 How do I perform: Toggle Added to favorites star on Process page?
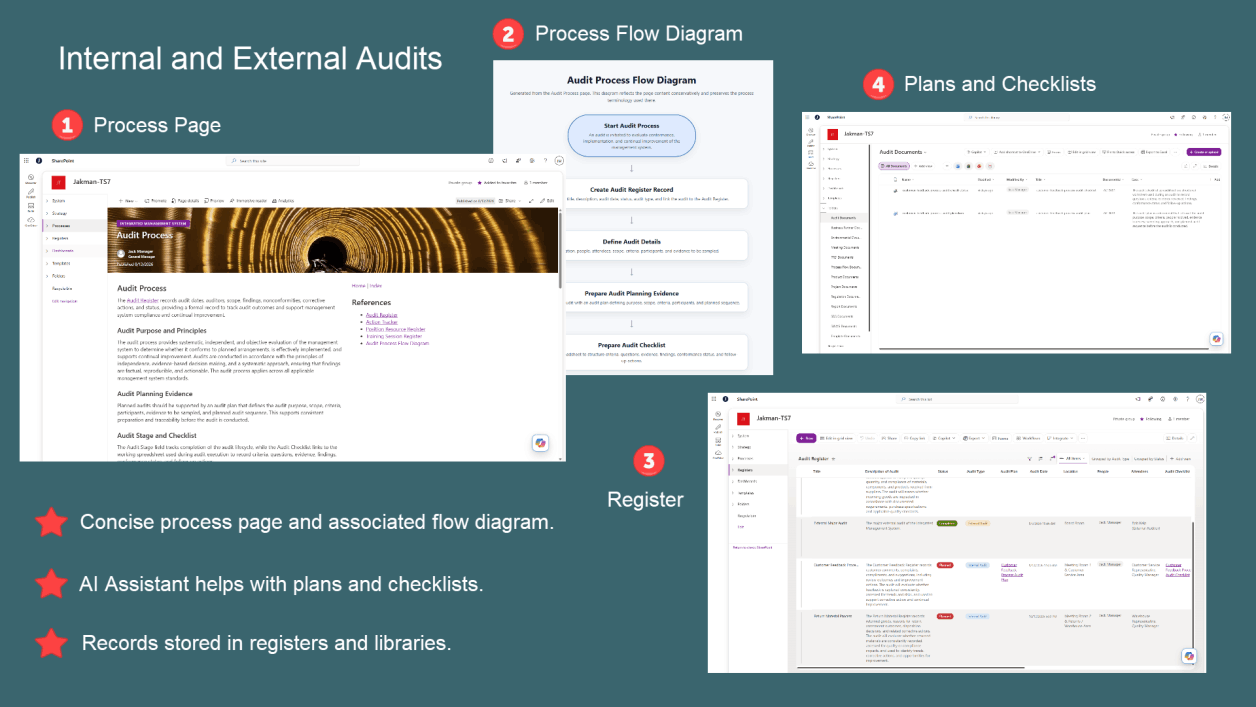[x=479, y=182]
